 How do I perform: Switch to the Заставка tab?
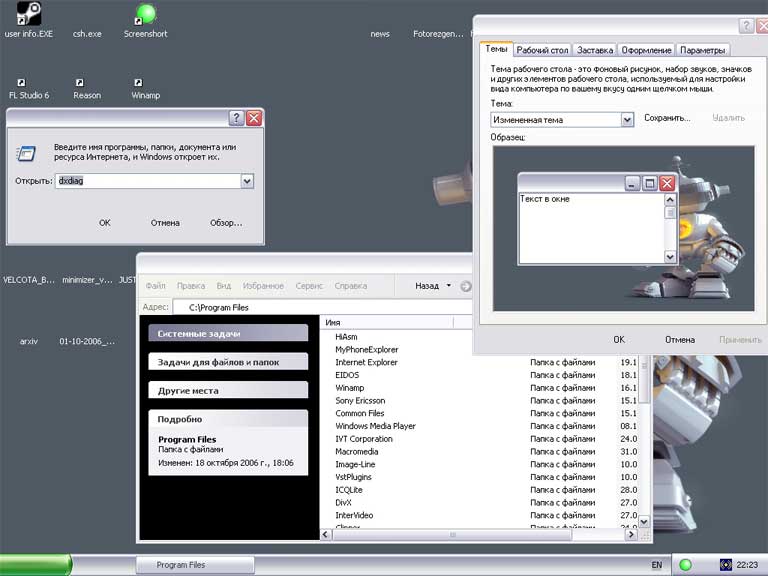[x=595, y=50]
